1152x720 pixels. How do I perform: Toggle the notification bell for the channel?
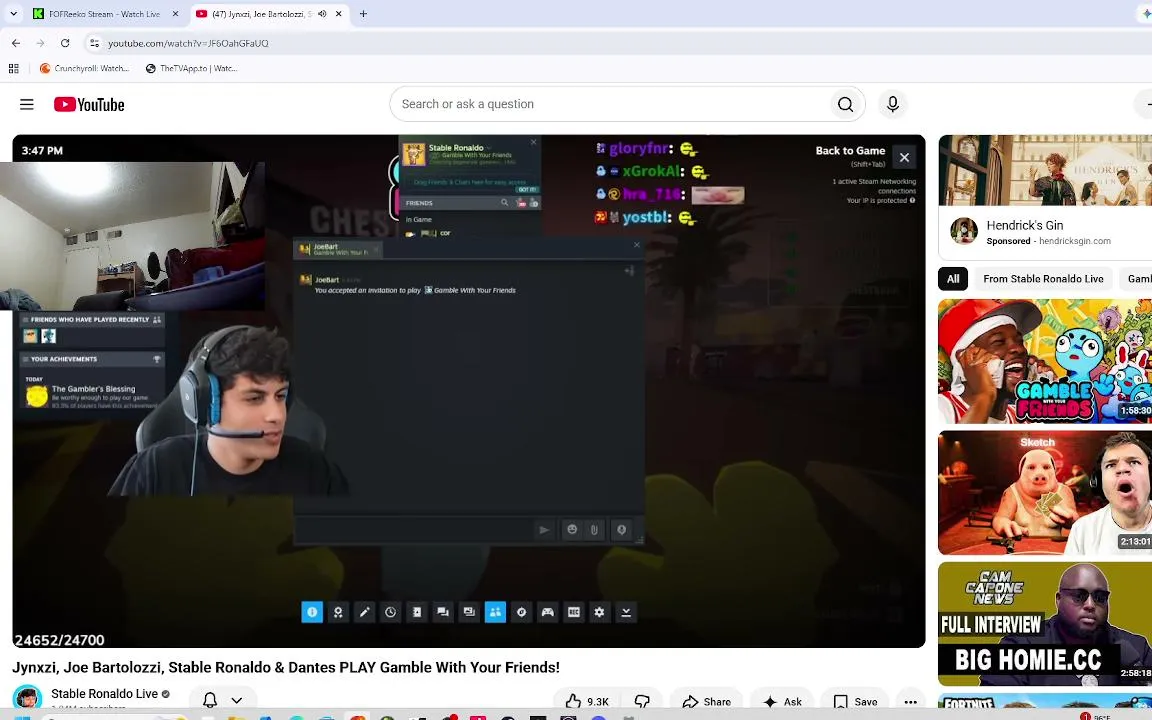click(210, 700)
